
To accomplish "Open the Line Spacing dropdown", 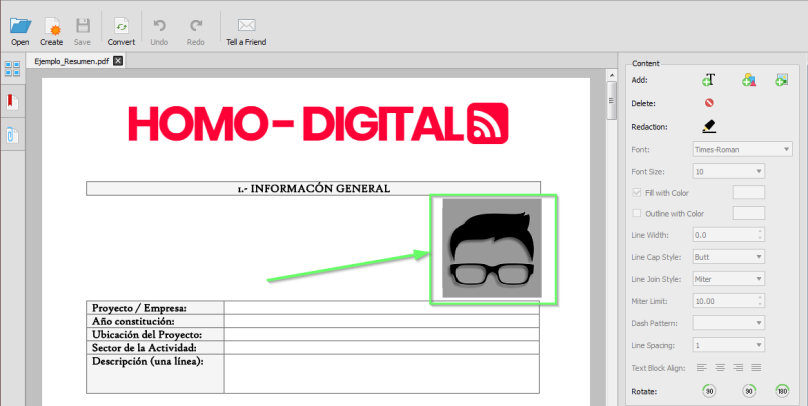I will 729,345.
